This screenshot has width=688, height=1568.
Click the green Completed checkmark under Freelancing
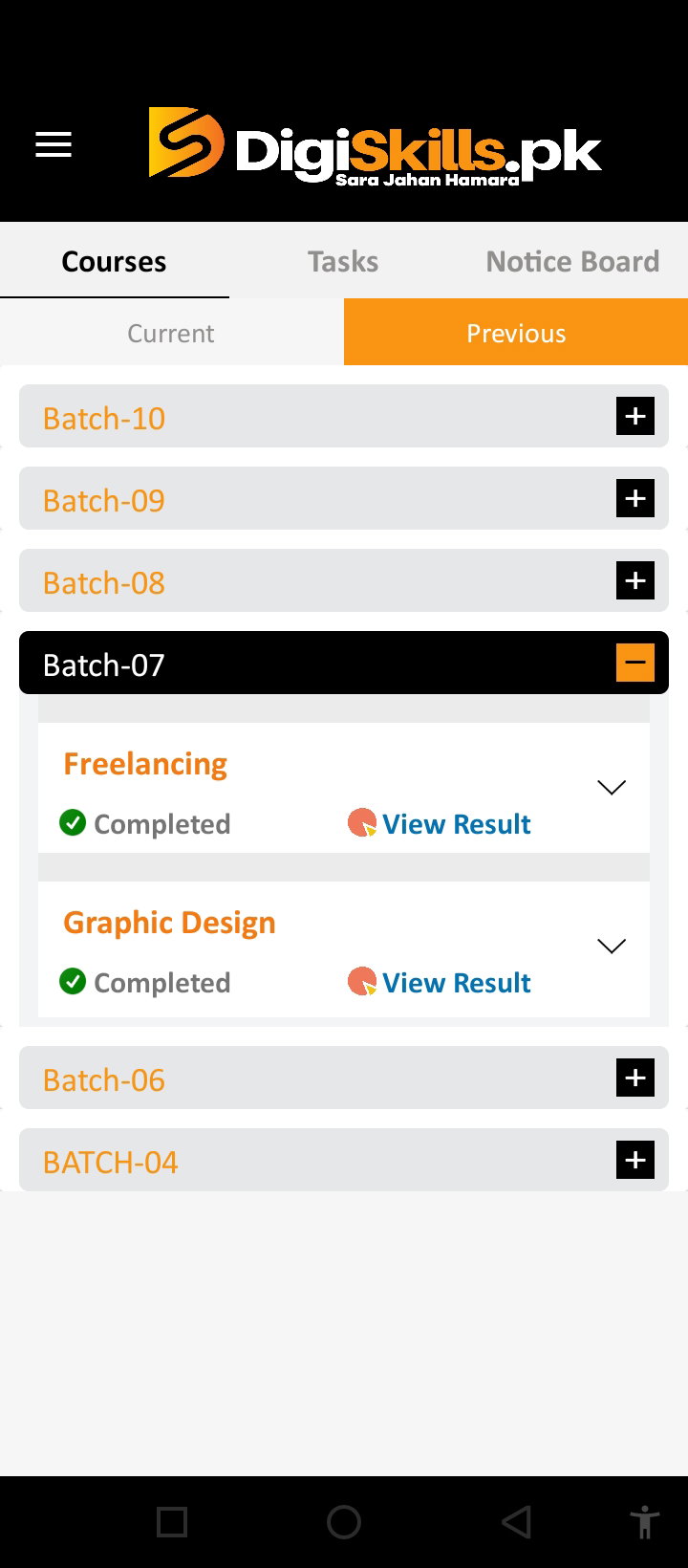pyautogui.click(x=73, y=822)
